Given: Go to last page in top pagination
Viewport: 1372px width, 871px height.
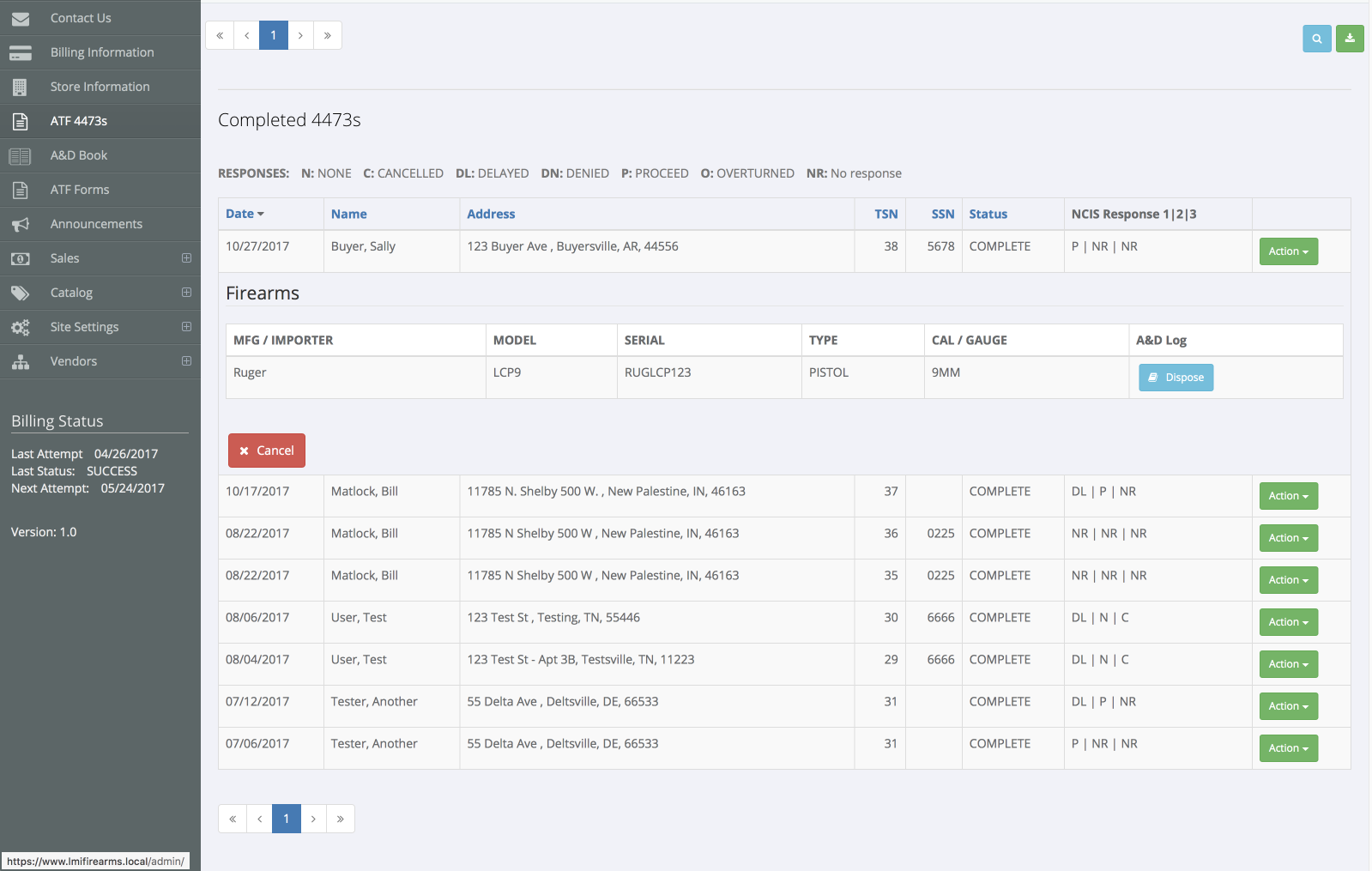Looking at the screenshot, I should 328,35.
